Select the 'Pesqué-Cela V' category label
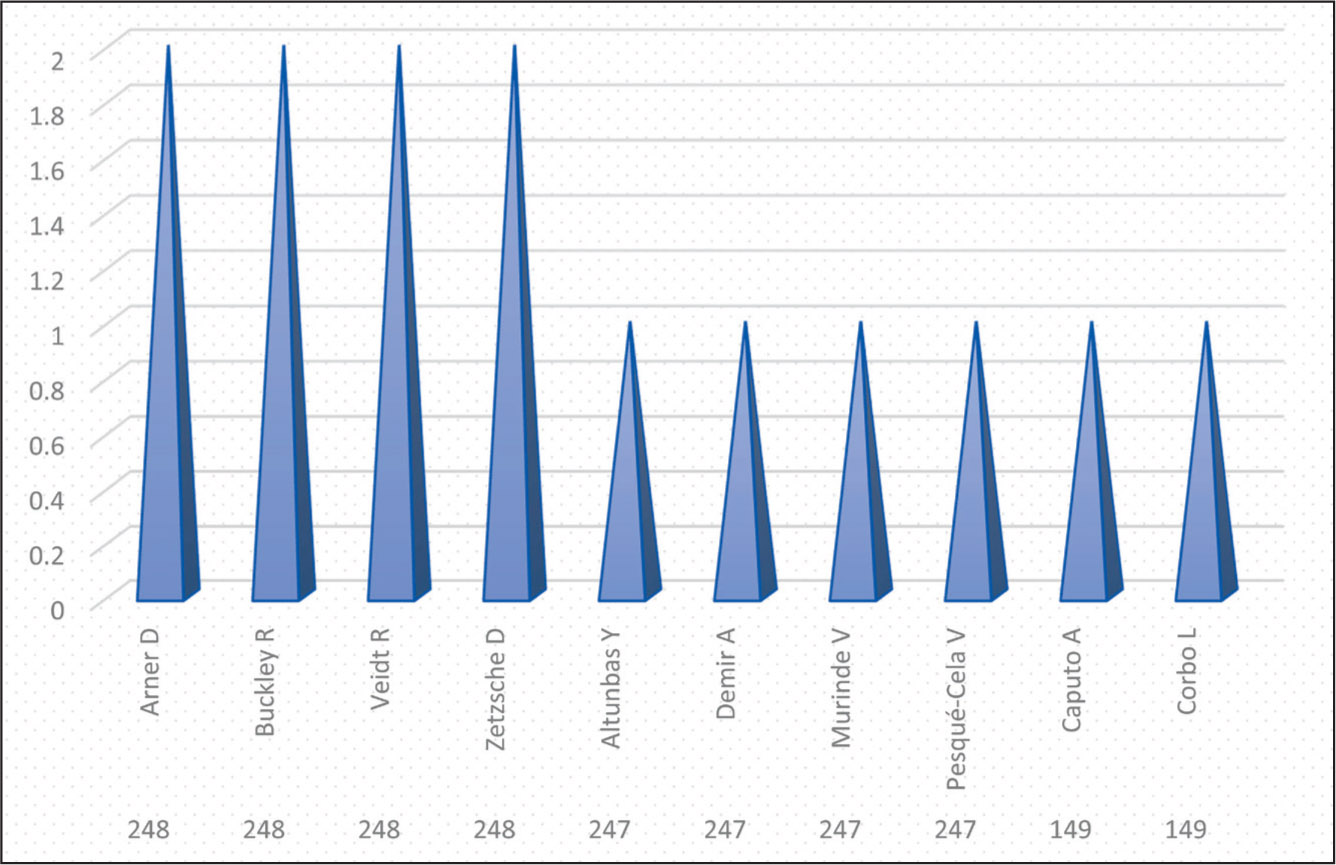This screenshot has width=1336, height=865. pyautogui.click(x=958, y=710)
